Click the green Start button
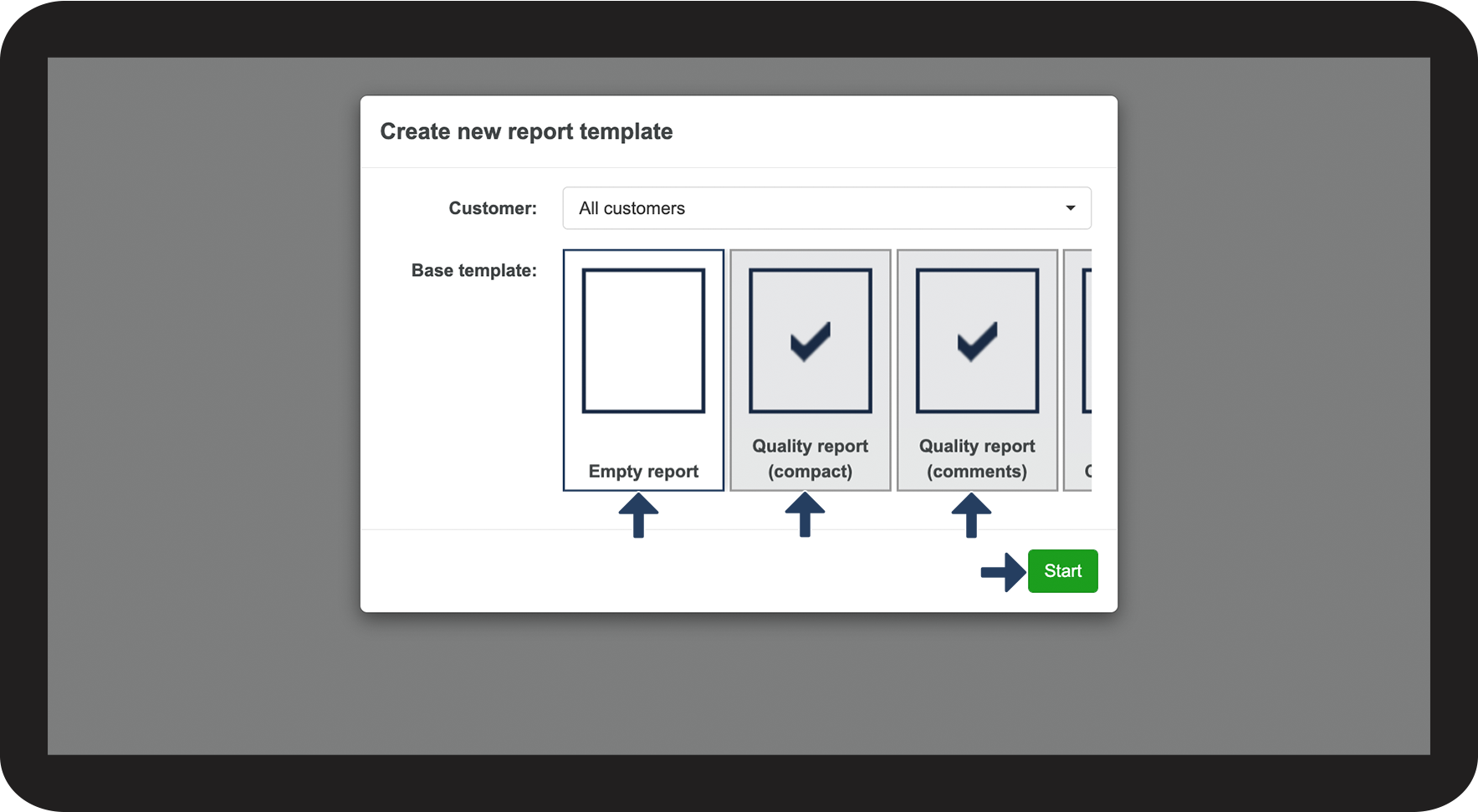This screenshot has height=812, width=1478. 1062,571
